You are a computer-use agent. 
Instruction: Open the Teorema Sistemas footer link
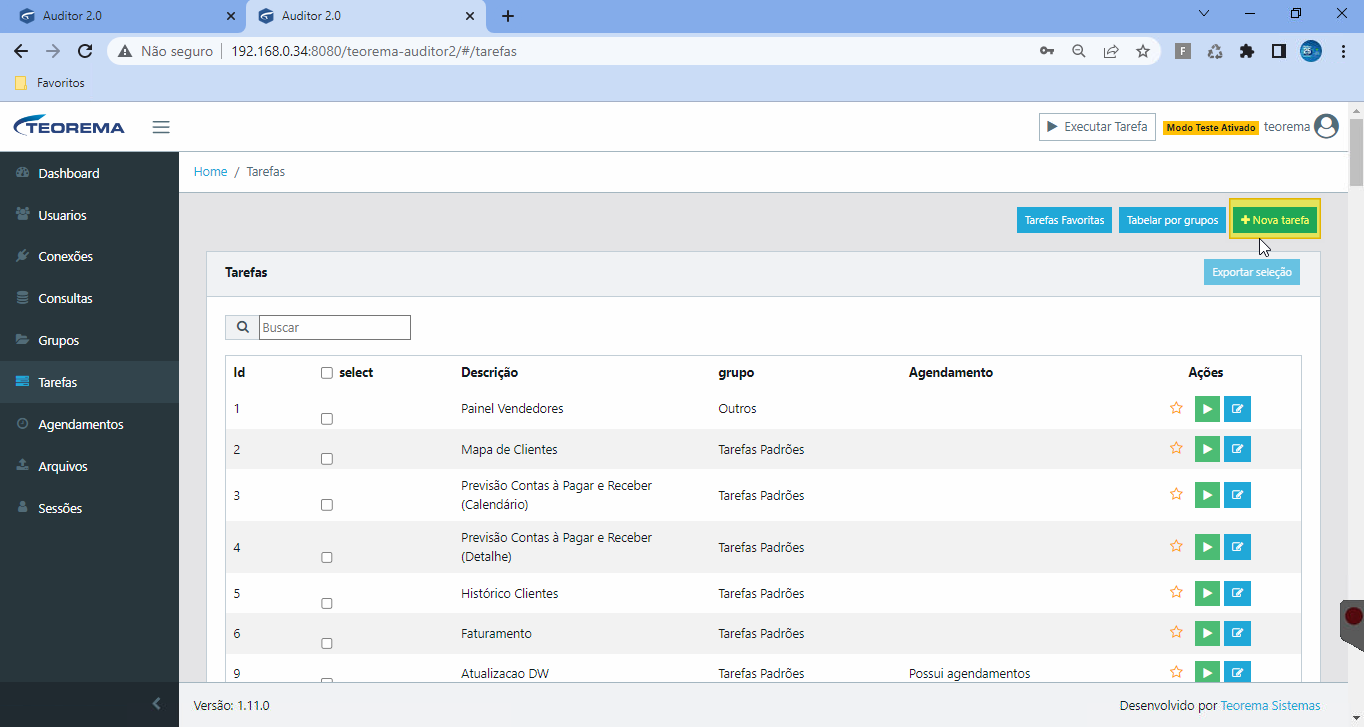pos(1270,705)
